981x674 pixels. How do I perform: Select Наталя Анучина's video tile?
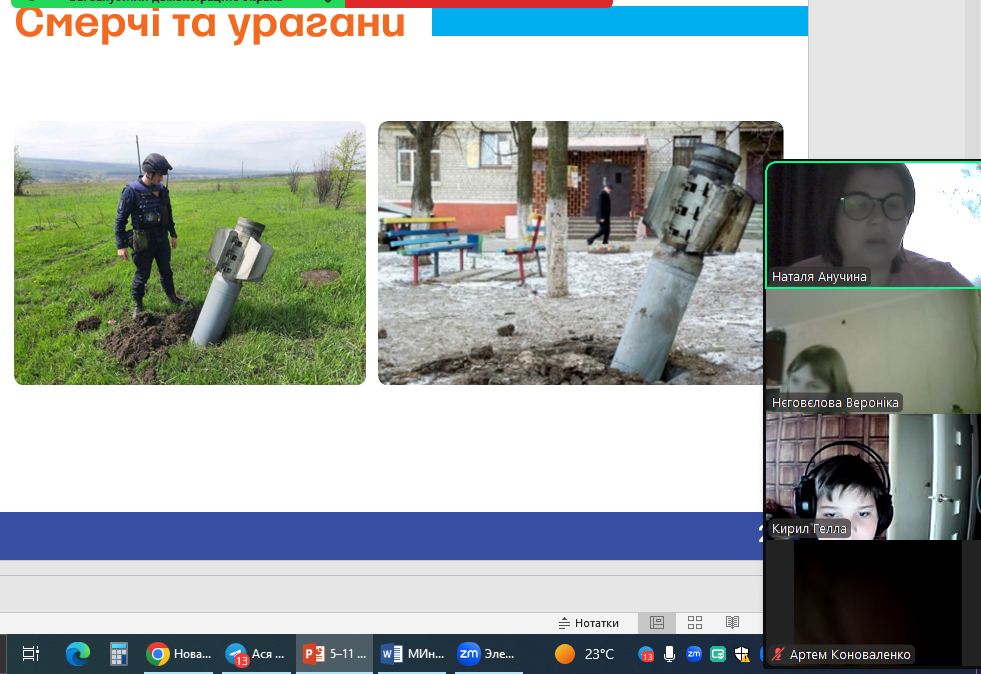pos(872,225)
